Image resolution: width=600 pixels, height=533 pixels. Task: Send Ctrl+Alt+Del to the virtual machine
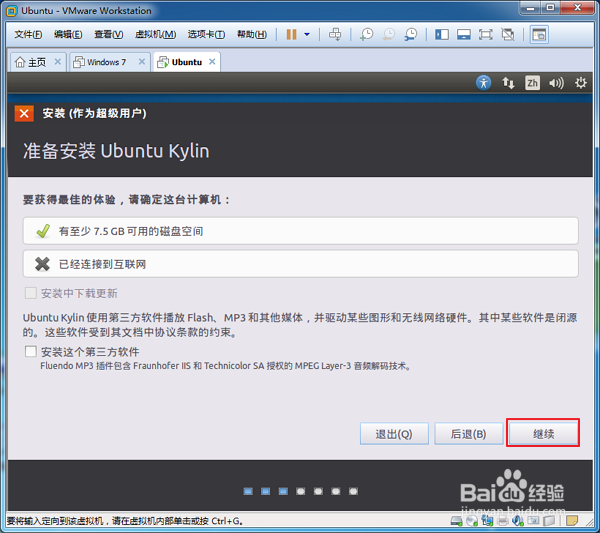[x=335, y=34]
